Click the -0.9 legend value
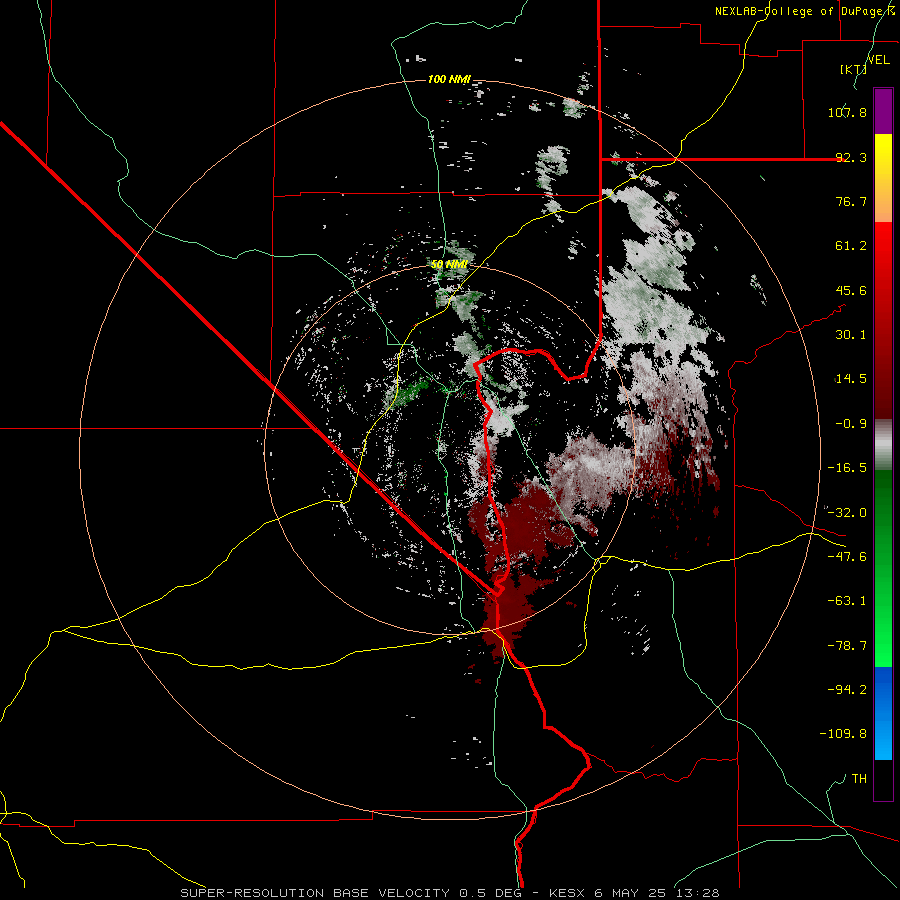Screen dimensions: 900x900 [851, 424]
